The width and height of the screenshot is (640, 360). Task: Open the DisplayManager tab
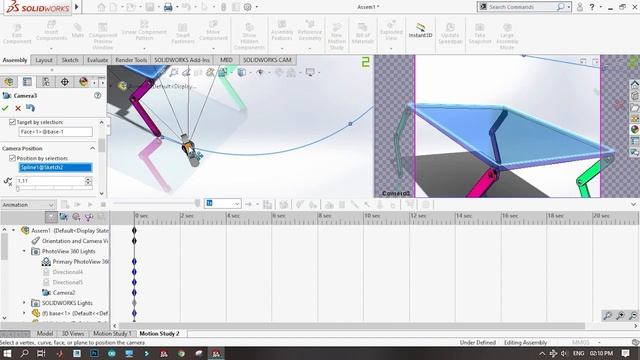[83, 82]
